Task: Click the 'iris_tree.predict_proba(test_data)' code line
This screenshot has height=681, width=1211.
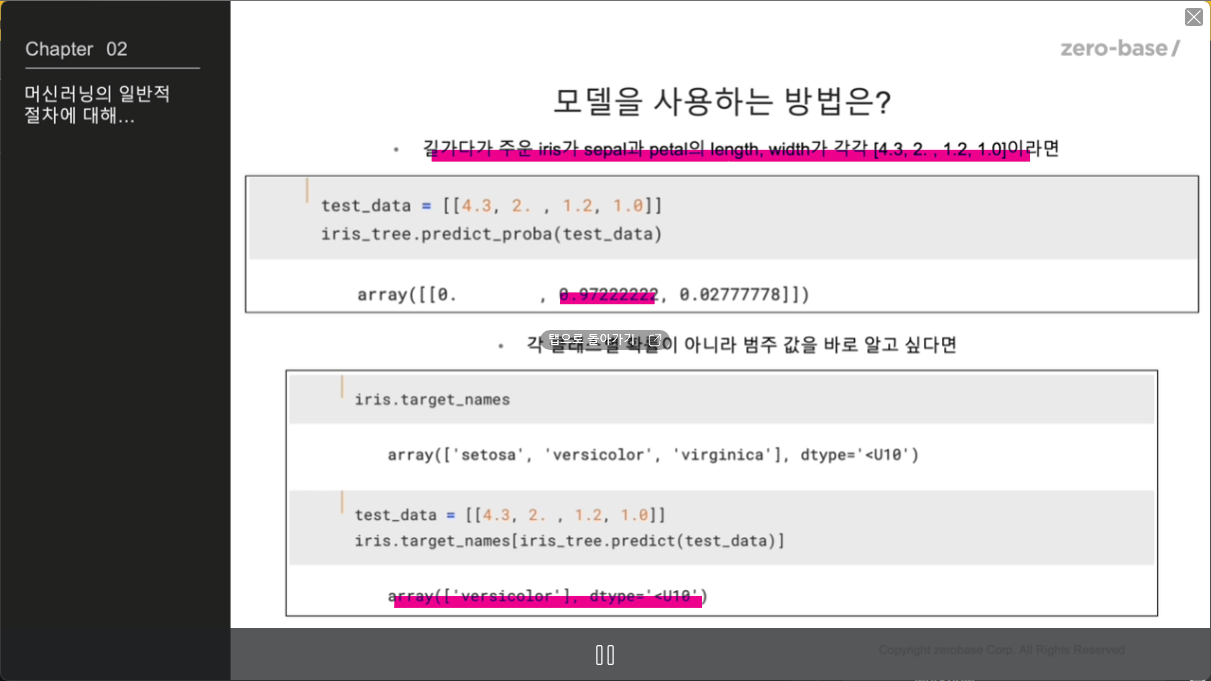Action: tap(491, 234)
